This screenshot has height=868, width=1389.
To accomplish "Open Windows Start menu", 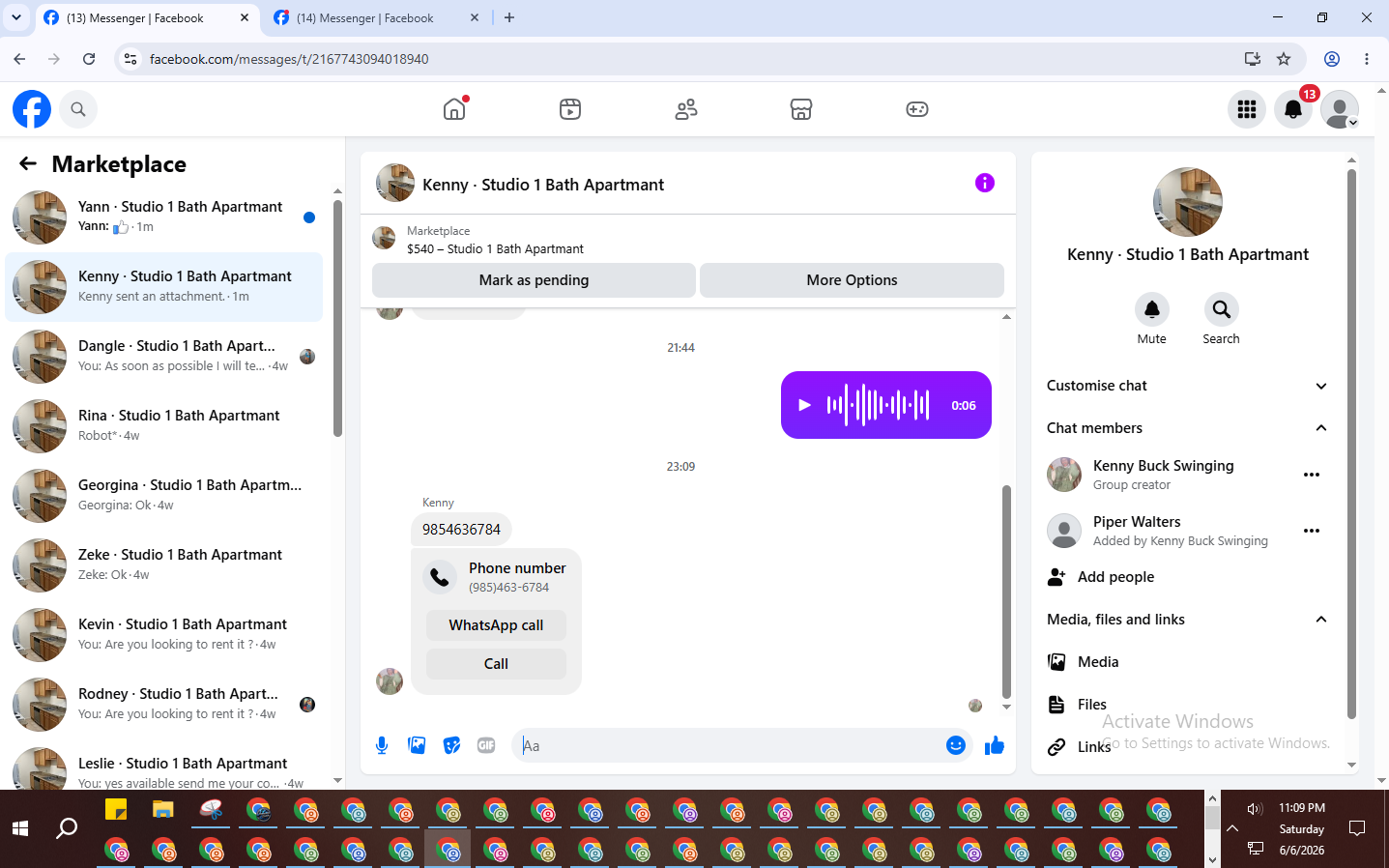I will click(x=20, y=828).
